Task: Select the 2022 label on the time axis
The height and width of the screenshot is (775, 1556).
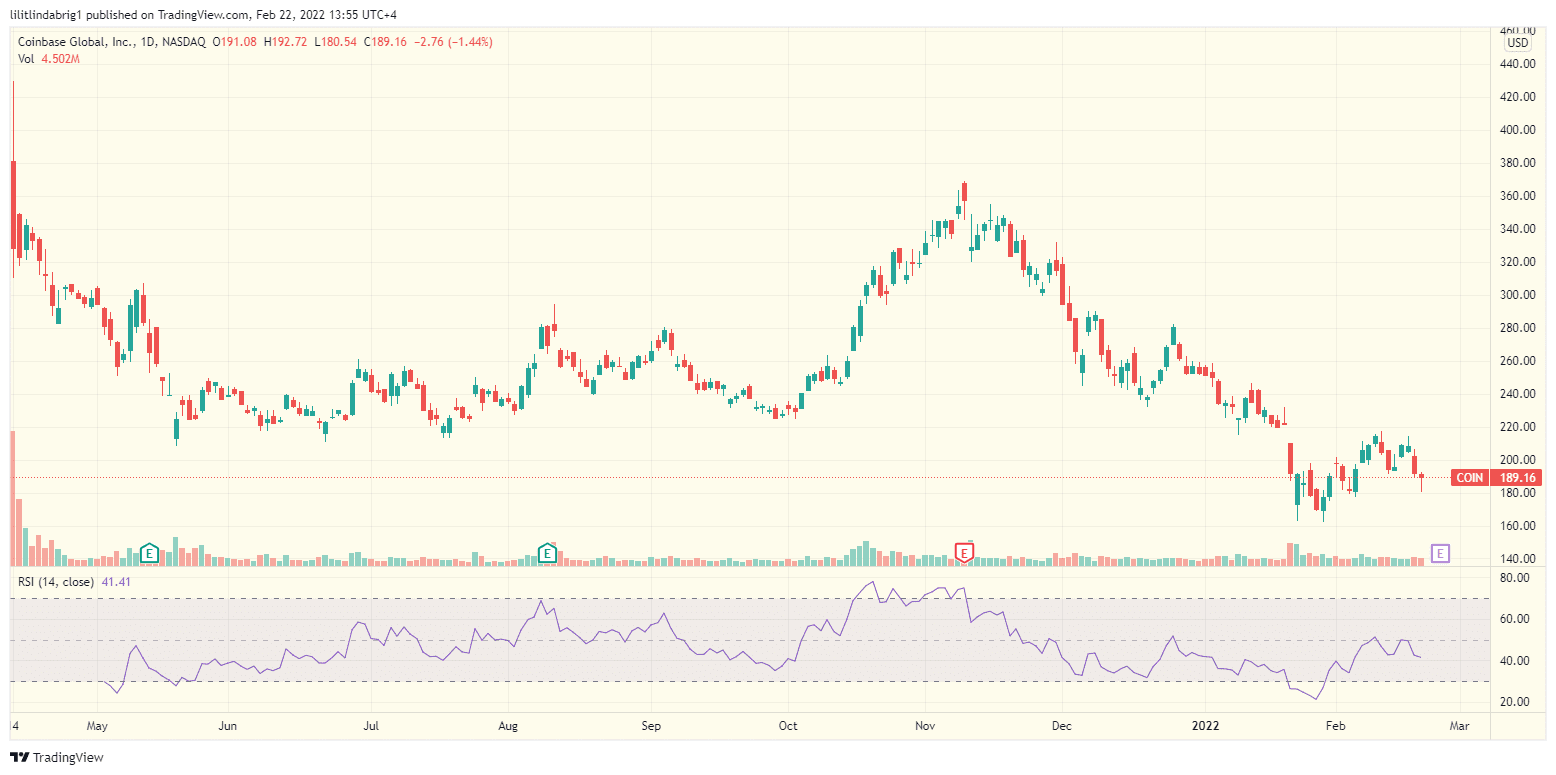Action: [1204, 726]
